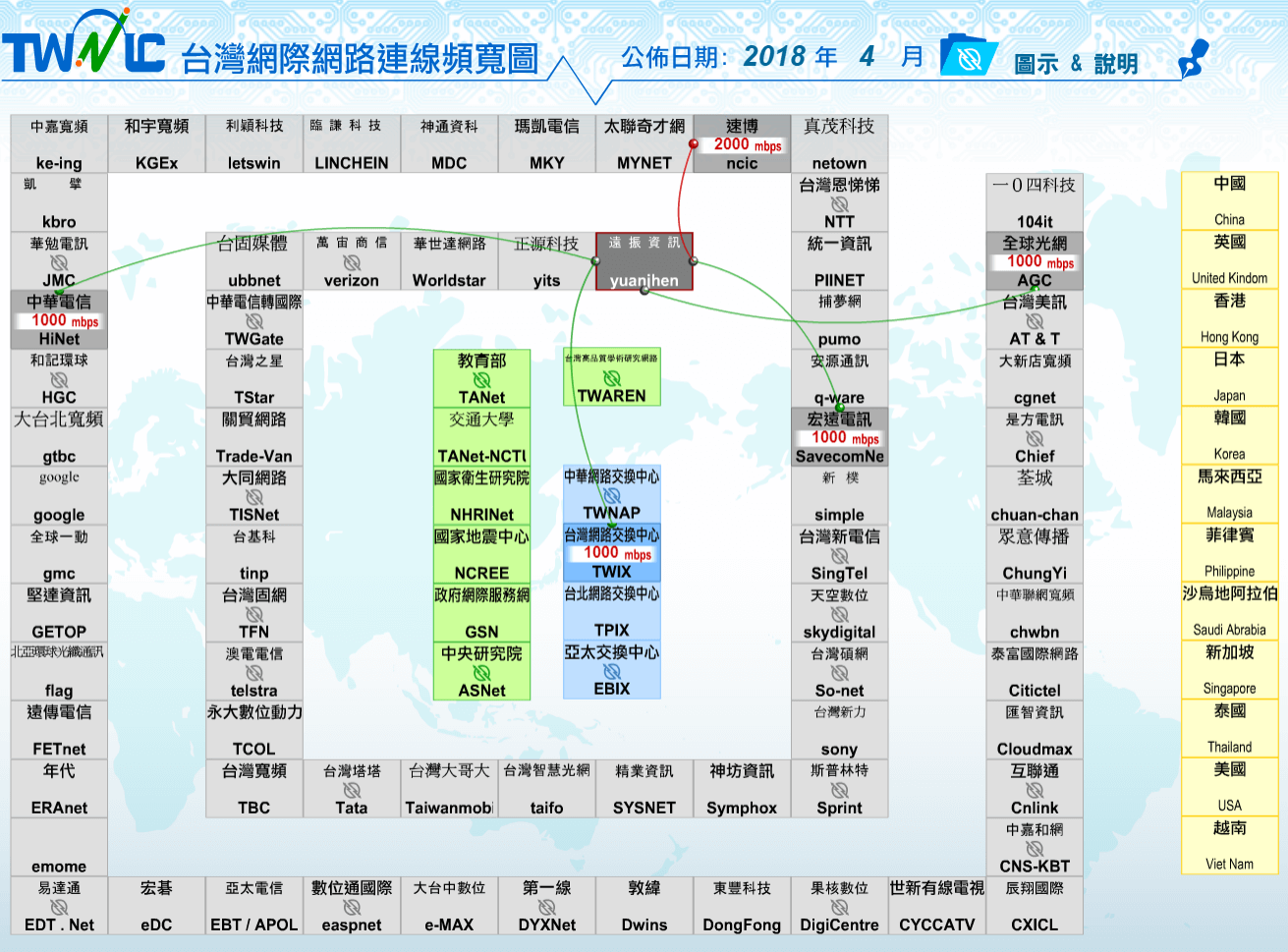Click the link icon in the TFN cell

[254, 614]
